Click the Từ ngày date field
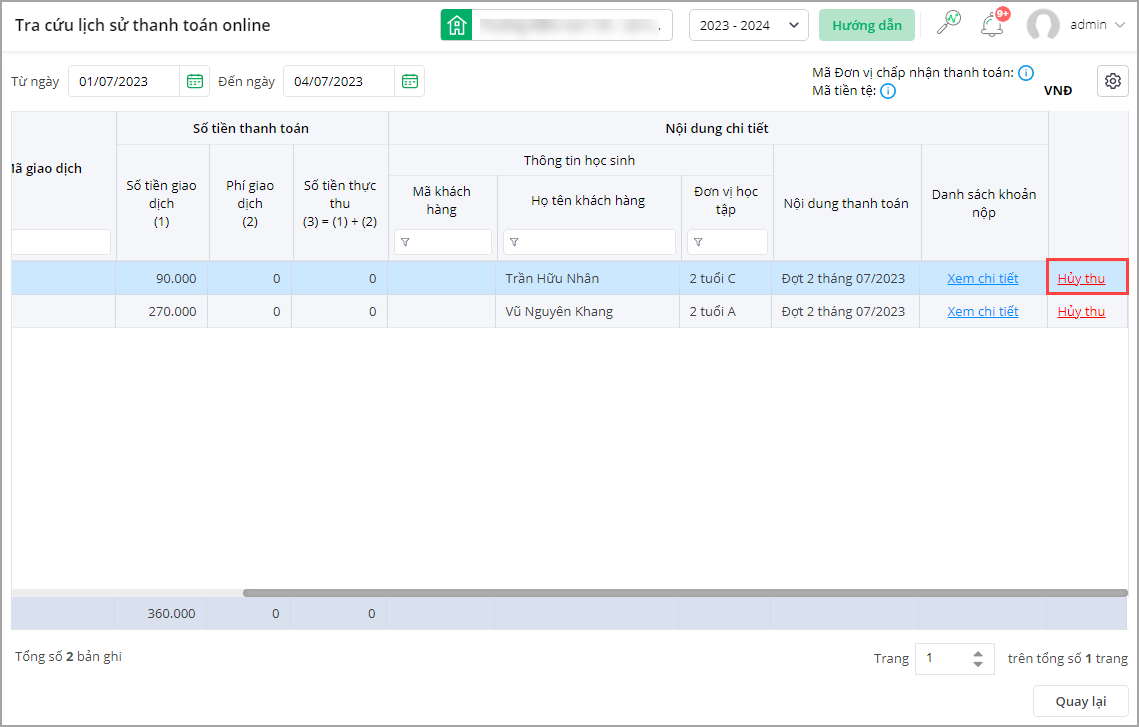 tap(123, 81)
